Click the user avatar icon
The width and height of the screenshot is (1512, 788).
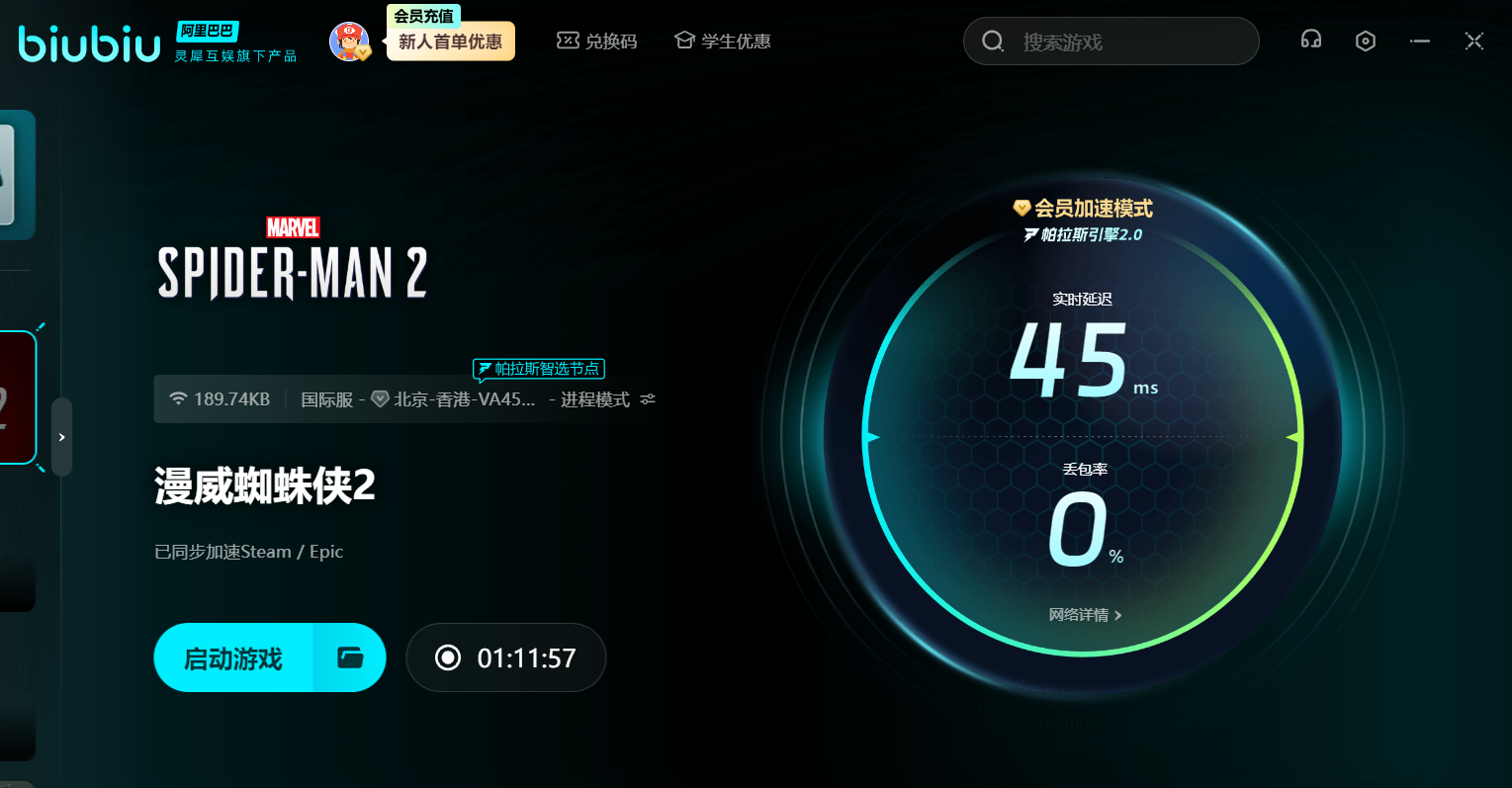(x=348, y=42)
